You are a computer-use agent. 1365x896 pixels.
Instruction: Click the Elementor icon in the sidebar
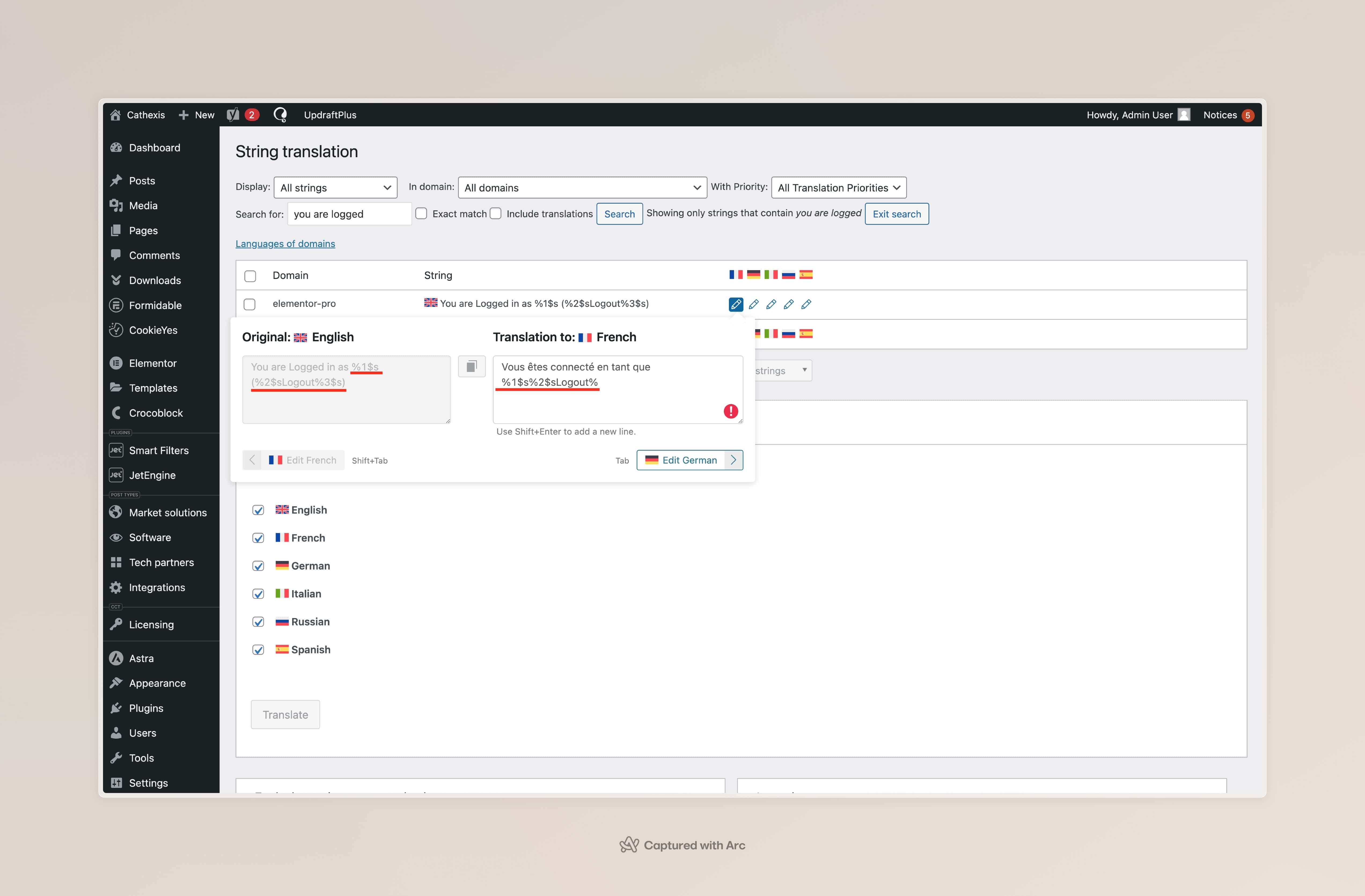click(x=116, y=363)
